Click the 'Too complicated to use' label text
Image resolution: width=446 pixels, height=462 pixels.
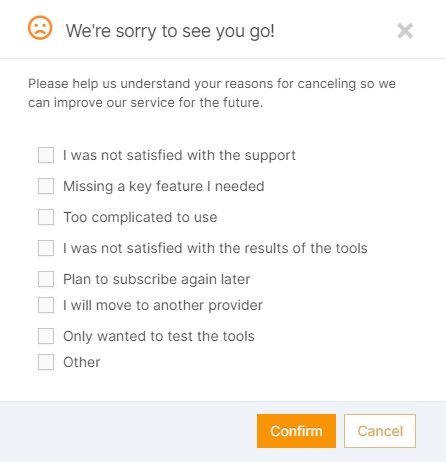tap(140, 217)
